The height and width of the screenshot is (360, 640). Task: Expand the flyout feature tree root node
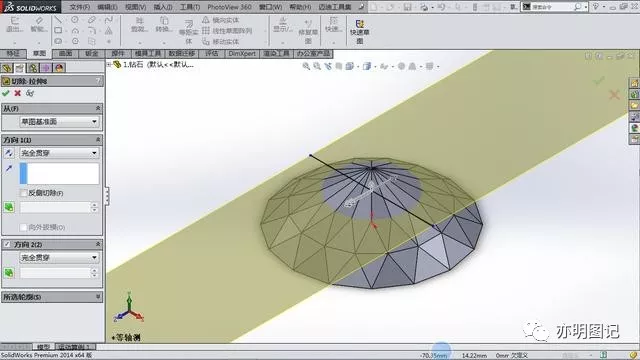[x=109, y=64]
